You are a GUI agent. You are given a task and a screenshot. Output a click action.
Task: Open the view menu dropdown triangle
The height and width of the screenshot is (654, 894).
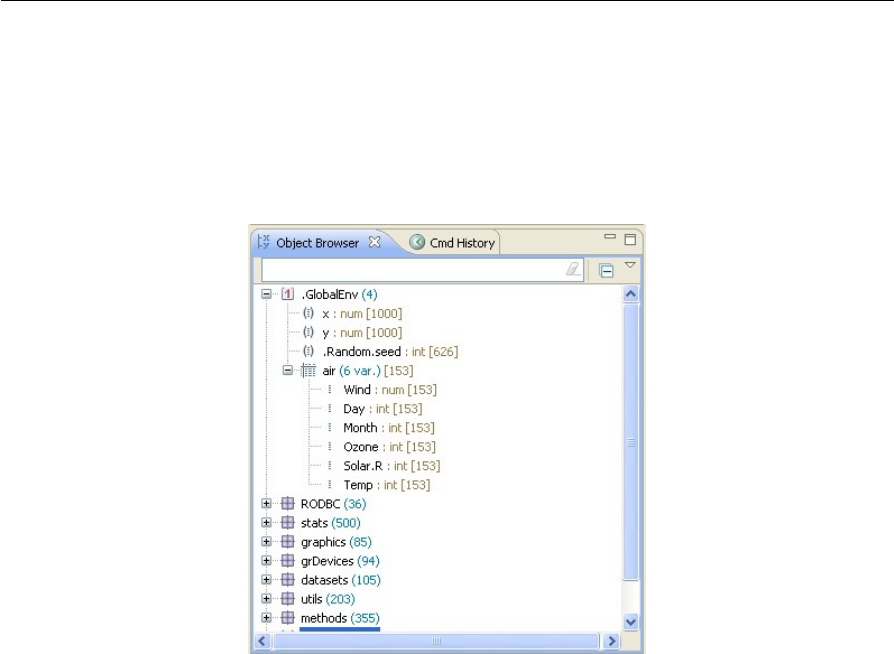tap(630, 265)
